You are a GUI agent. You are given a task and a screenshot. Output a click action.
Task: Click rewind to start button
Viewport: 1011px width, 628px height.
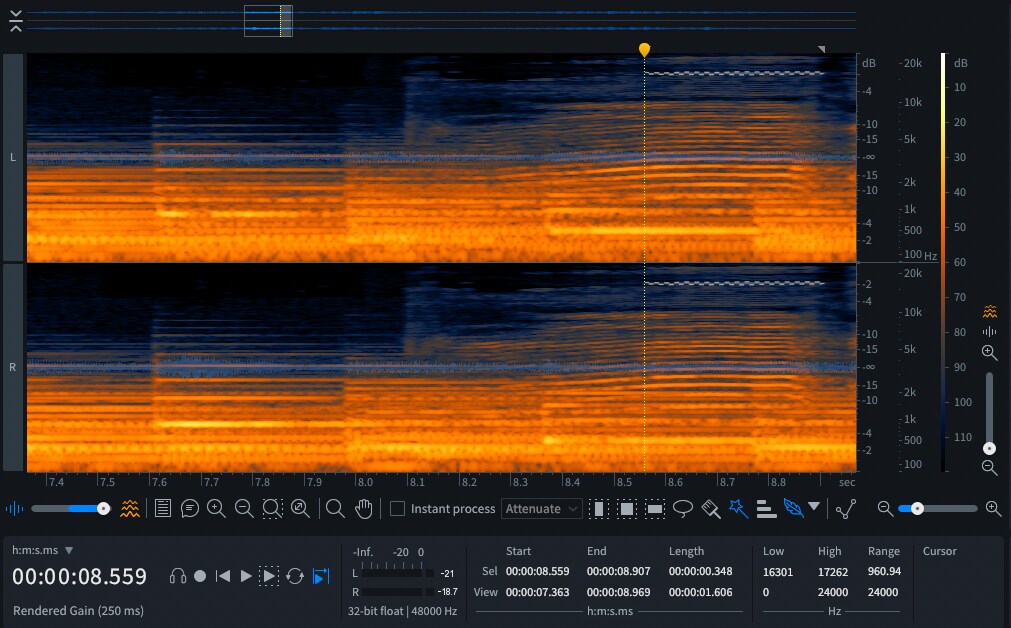(222, 576)
